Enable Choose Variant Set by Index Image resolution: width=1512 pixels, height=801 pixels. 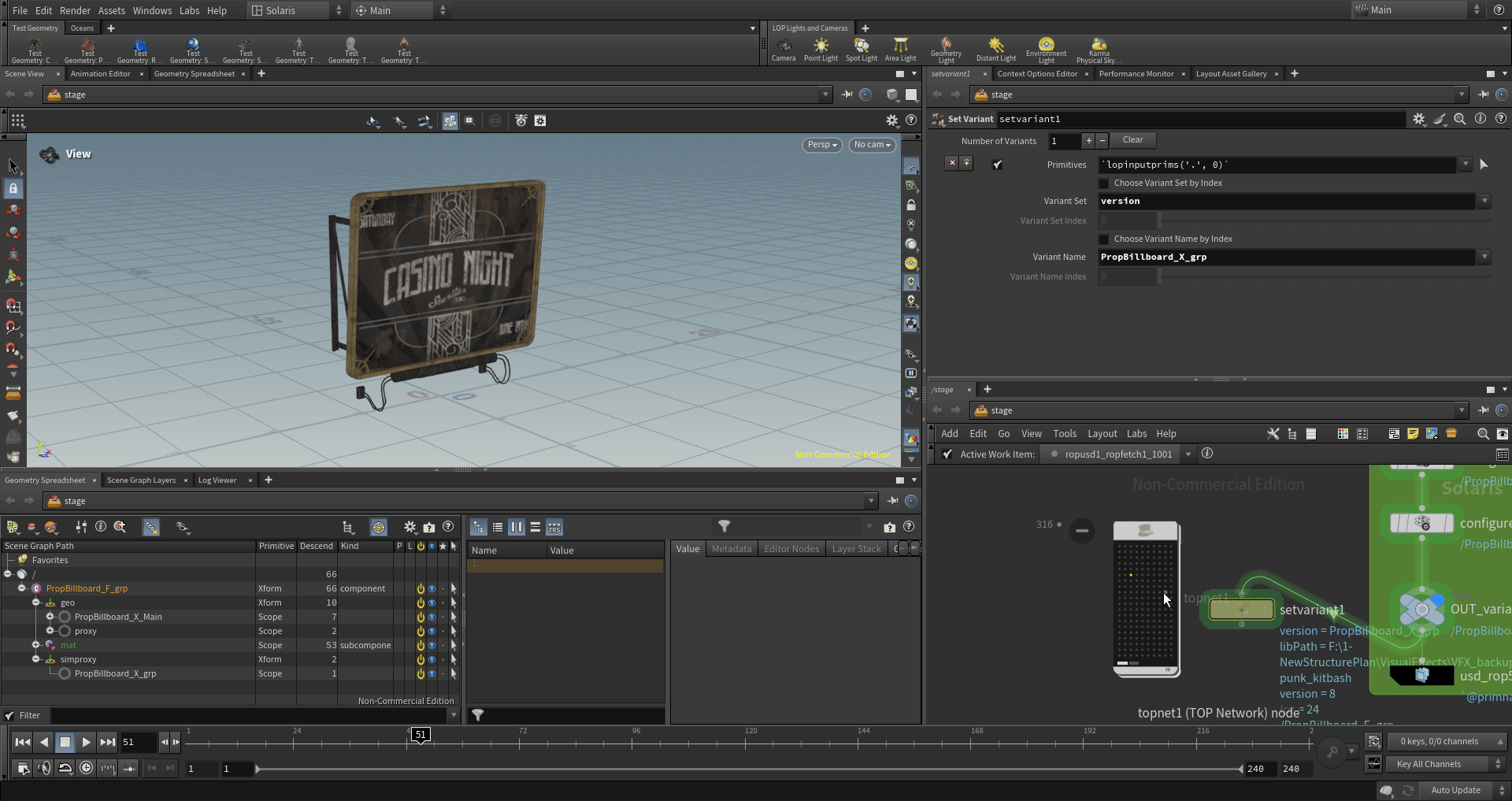point(1104,184)
